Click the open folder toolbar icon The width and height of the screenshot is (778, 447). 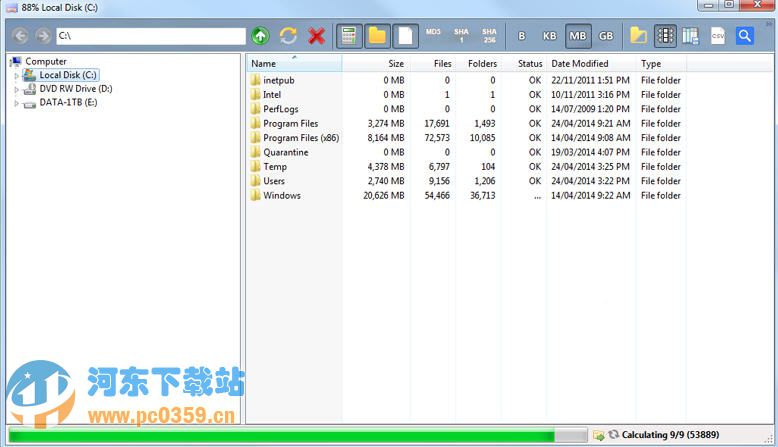coord(638,36)
